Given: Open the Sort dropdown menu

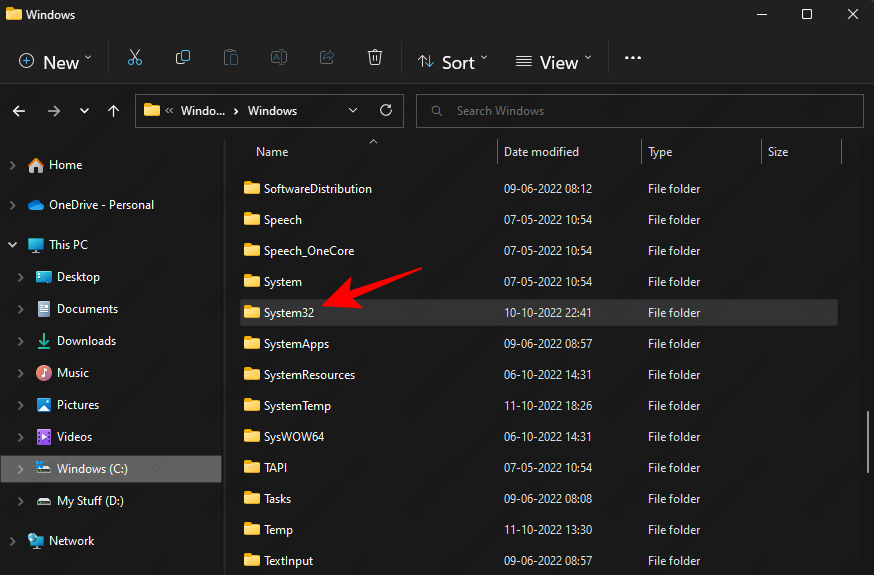Looking at the screenshot, I should [452, 62].
